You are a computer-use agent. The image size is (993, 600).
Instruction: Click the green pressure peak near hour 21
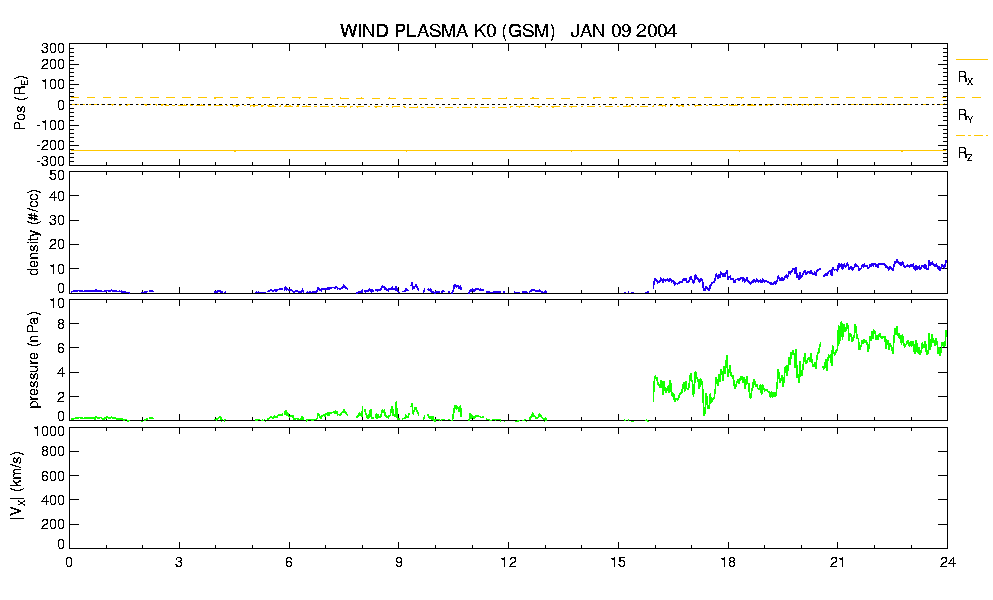tap(842, 326)
